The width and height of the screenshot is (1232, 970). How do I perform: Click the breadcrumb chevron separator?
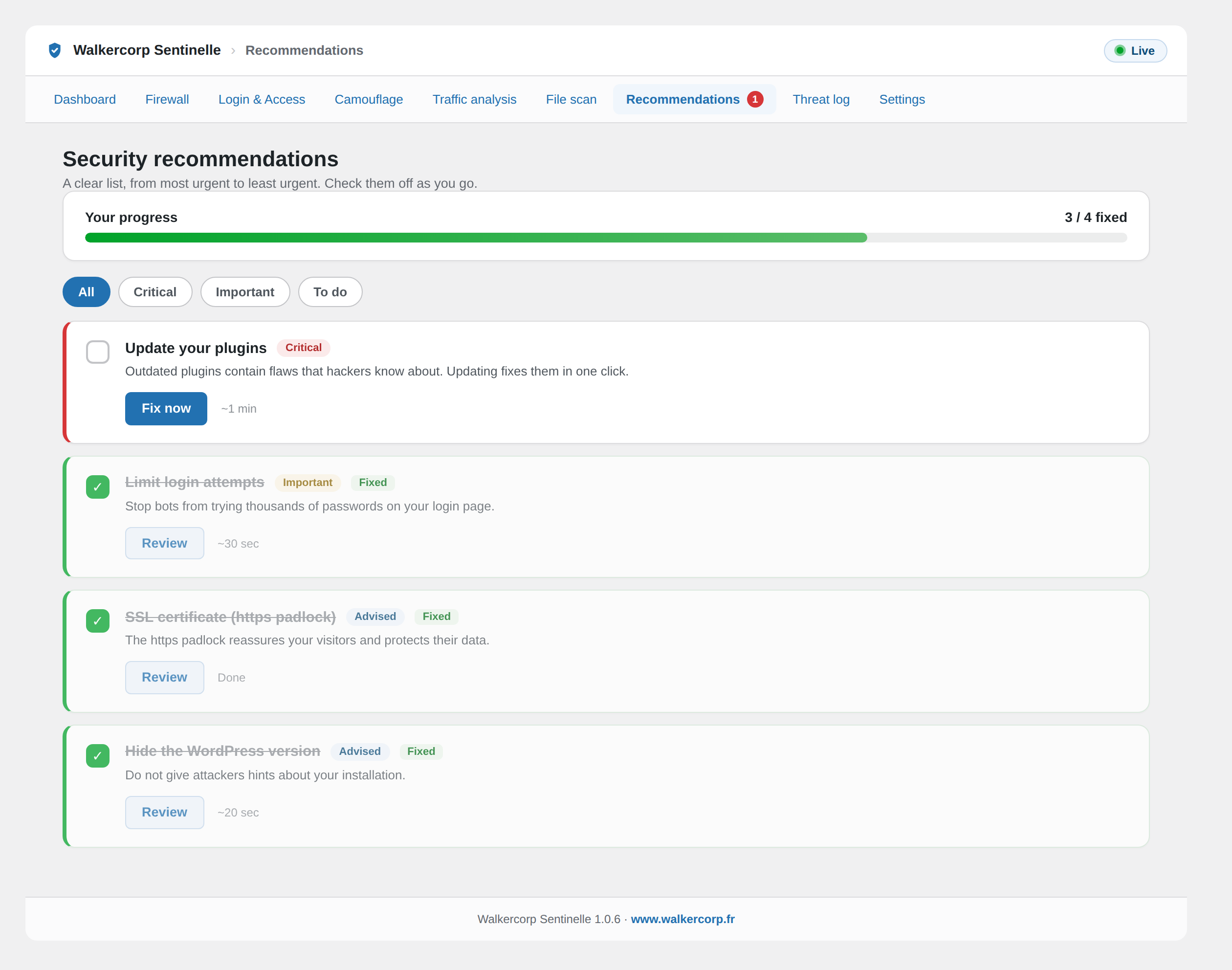233,50
